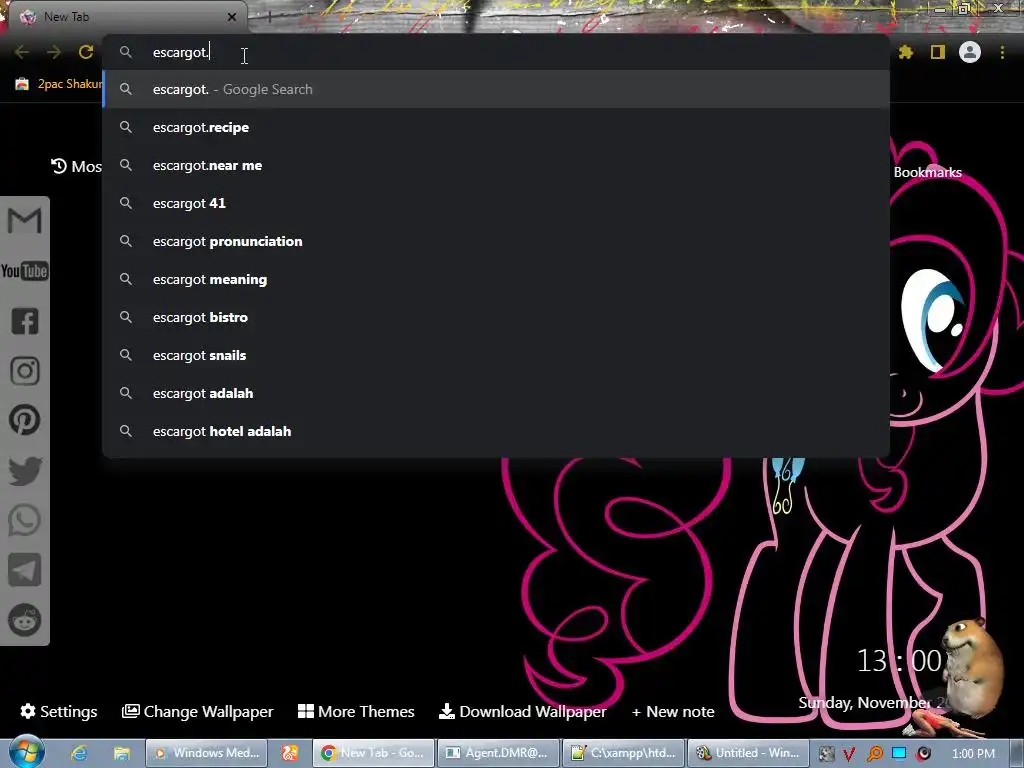This screenshot has height=768, width=1024.
Task: Choose the escargot. Google Search suggestion
Action: click(x=496, y=89)
